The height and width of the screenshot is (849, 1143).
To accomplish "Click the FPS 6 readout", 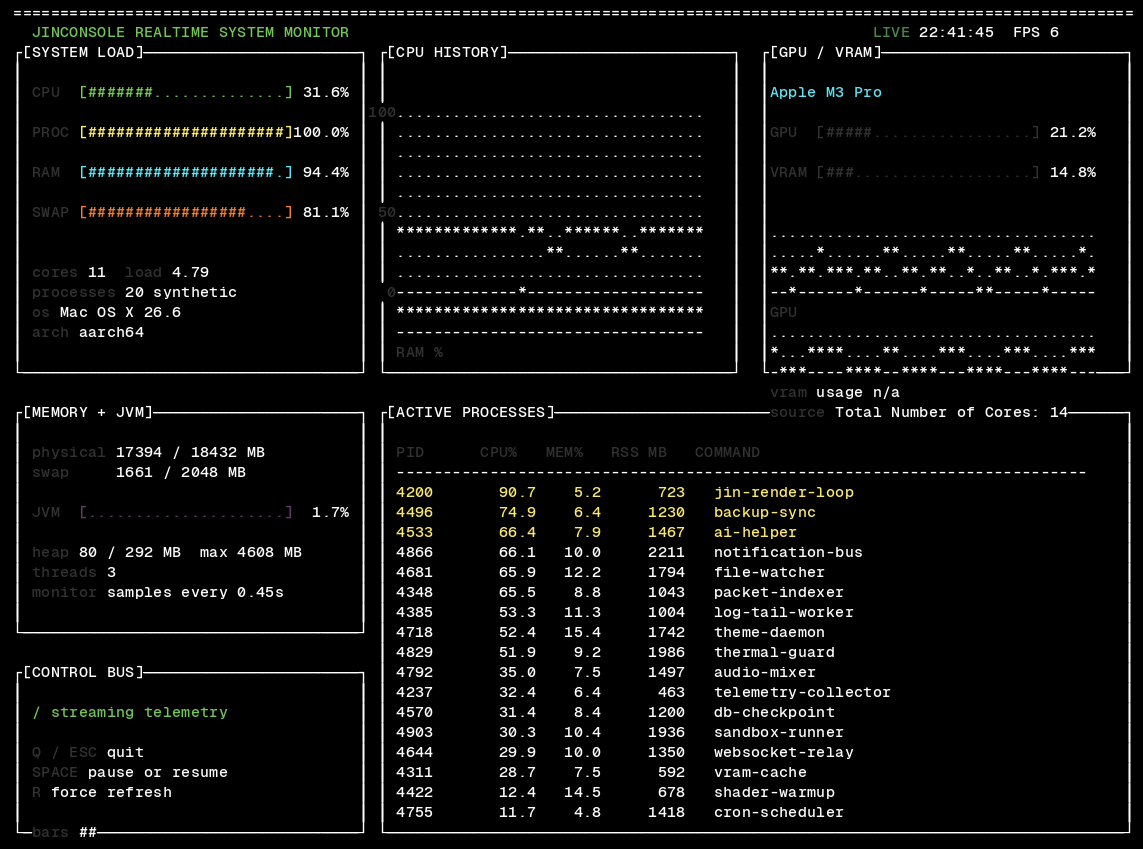I will pos(1036,33).
